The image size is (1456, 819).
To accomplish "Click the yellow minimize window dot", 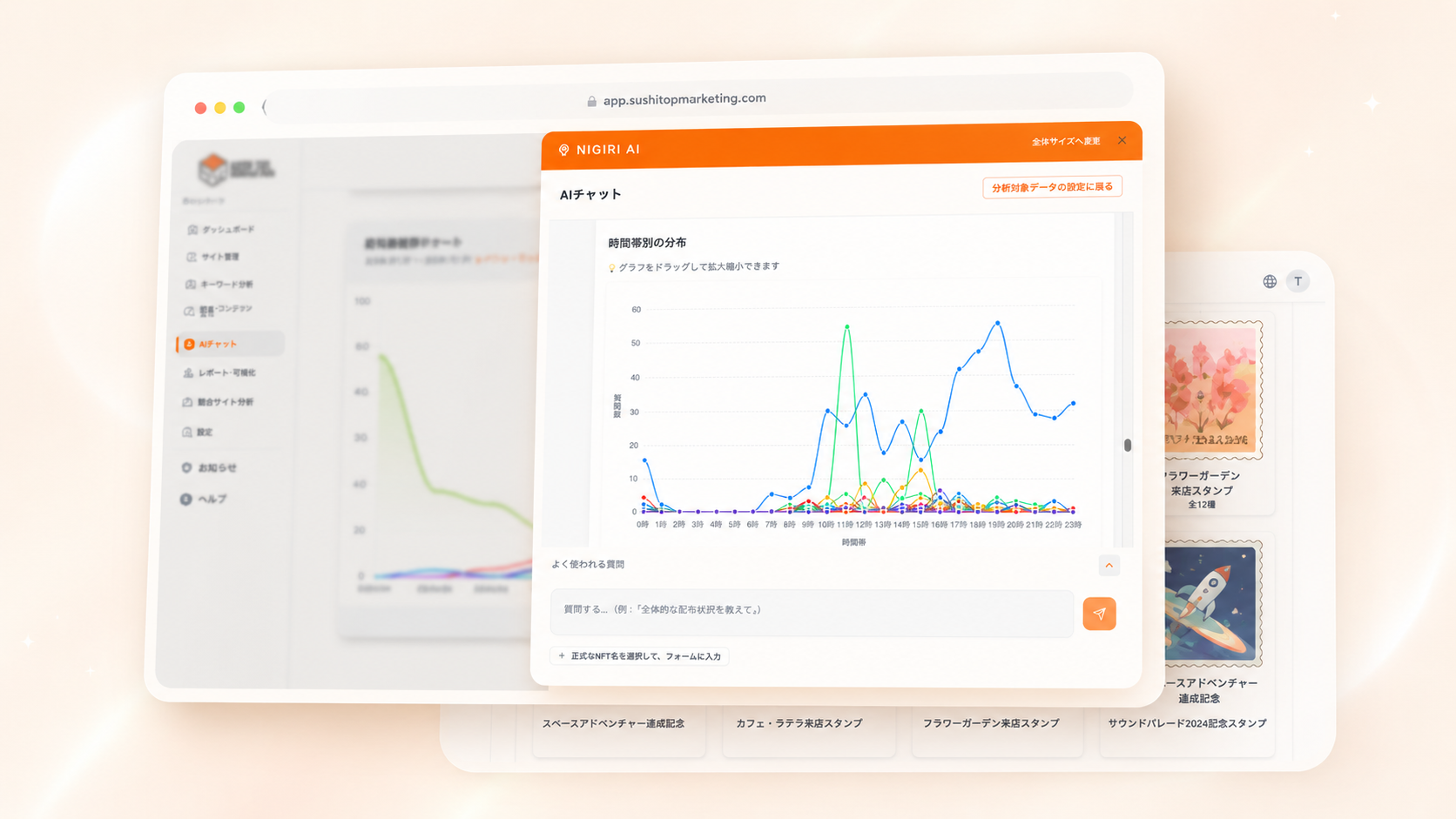I will click(x=219, y=108).
